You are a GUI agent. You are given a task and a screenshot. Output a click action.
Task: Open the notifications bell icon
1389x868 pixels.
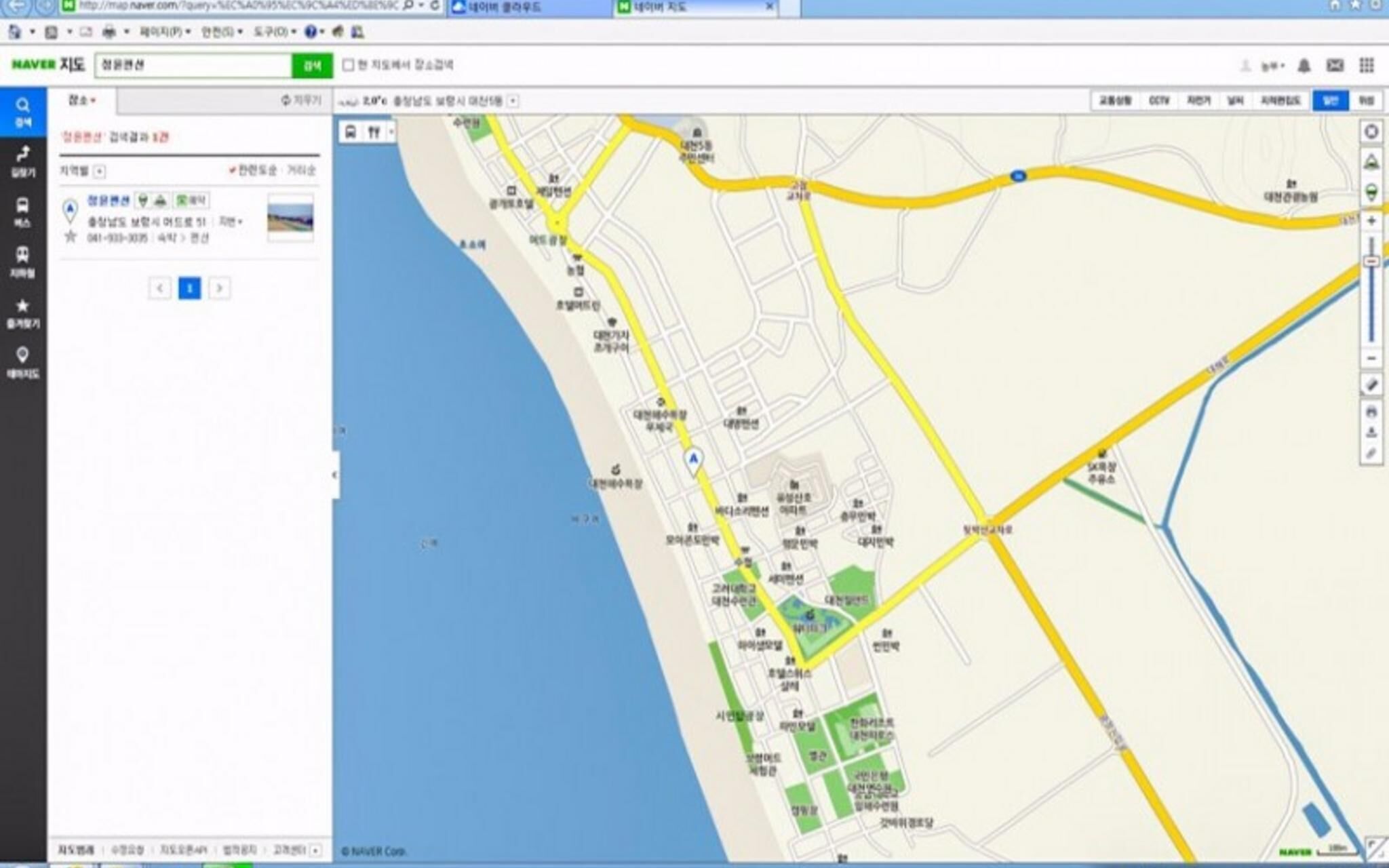[1304, 65]
